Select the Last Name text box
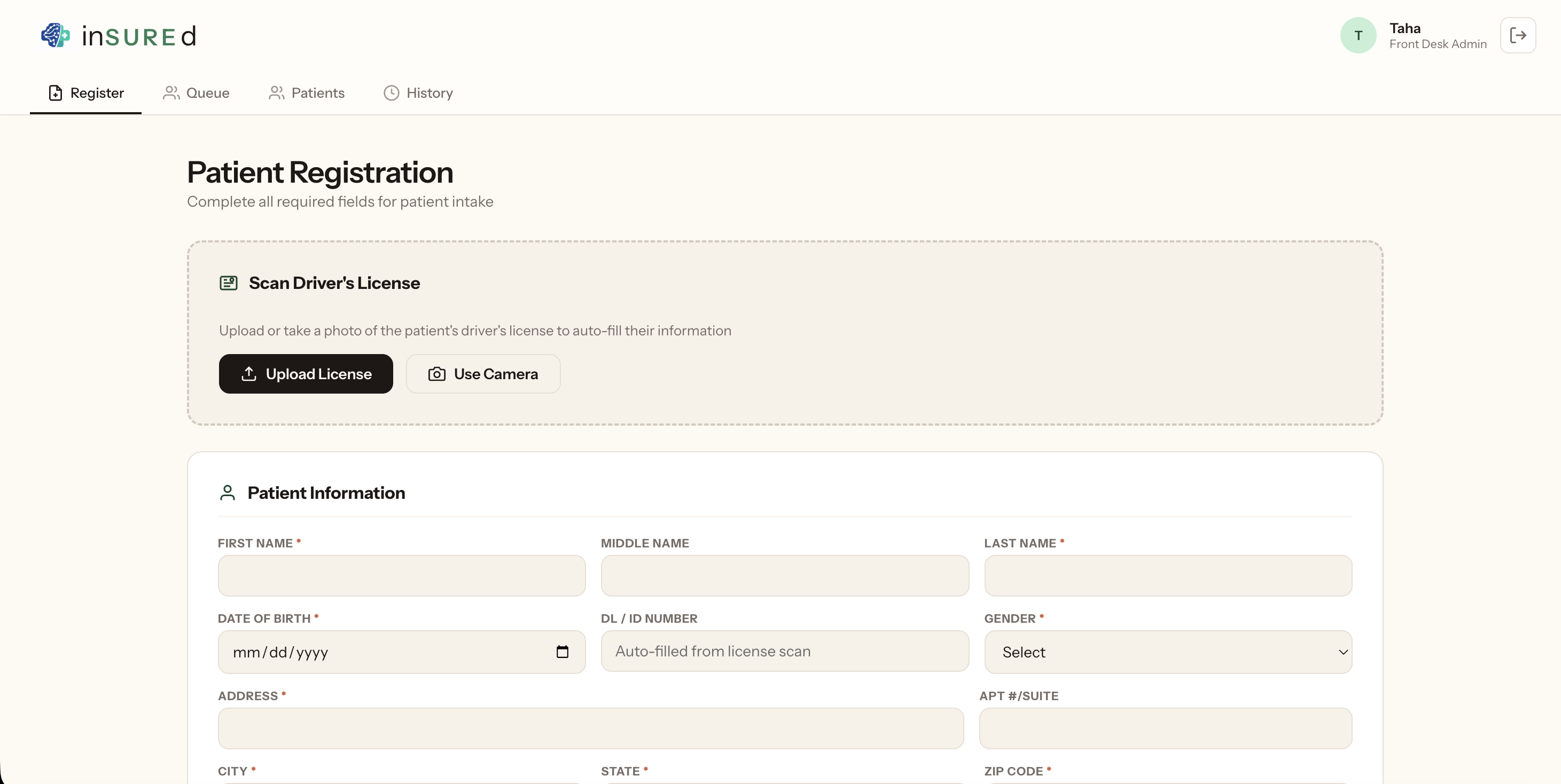Image resolution: width=1561 pixels, height=784 pixels. (1168, 576)
